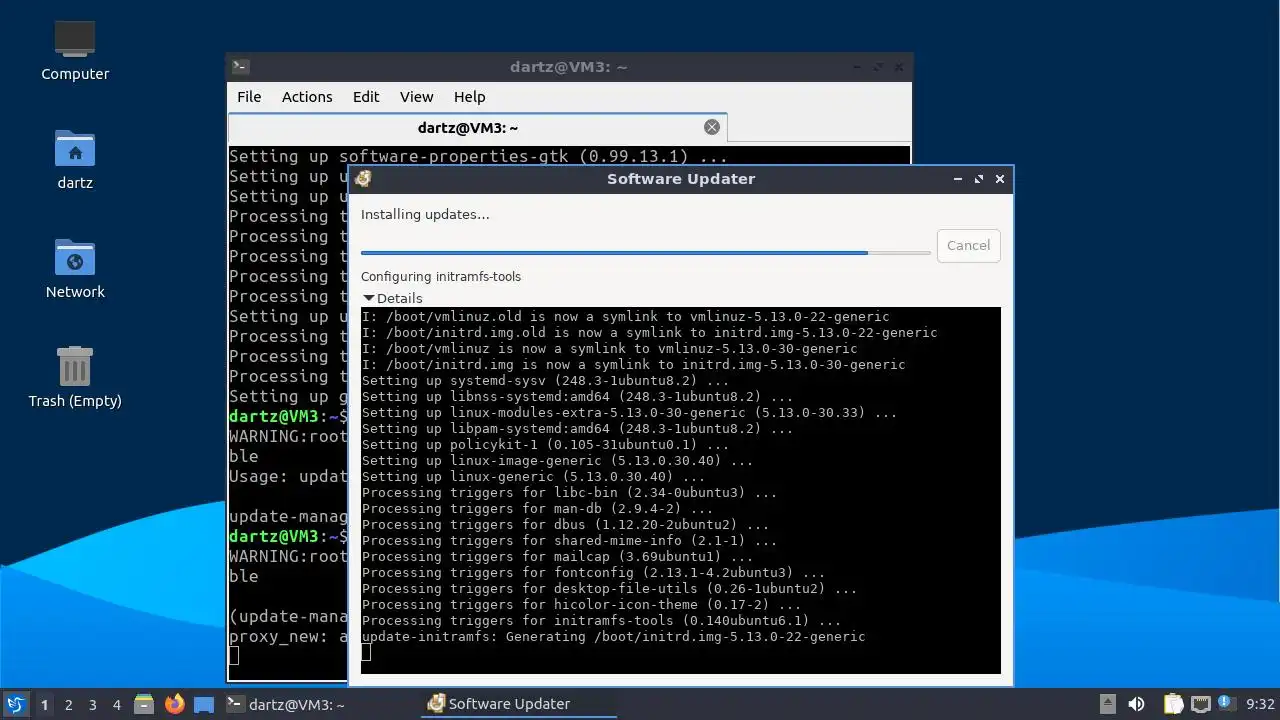Switch to workspace 4
This screenshot has height=720, width=1280.
click(116, 704)
